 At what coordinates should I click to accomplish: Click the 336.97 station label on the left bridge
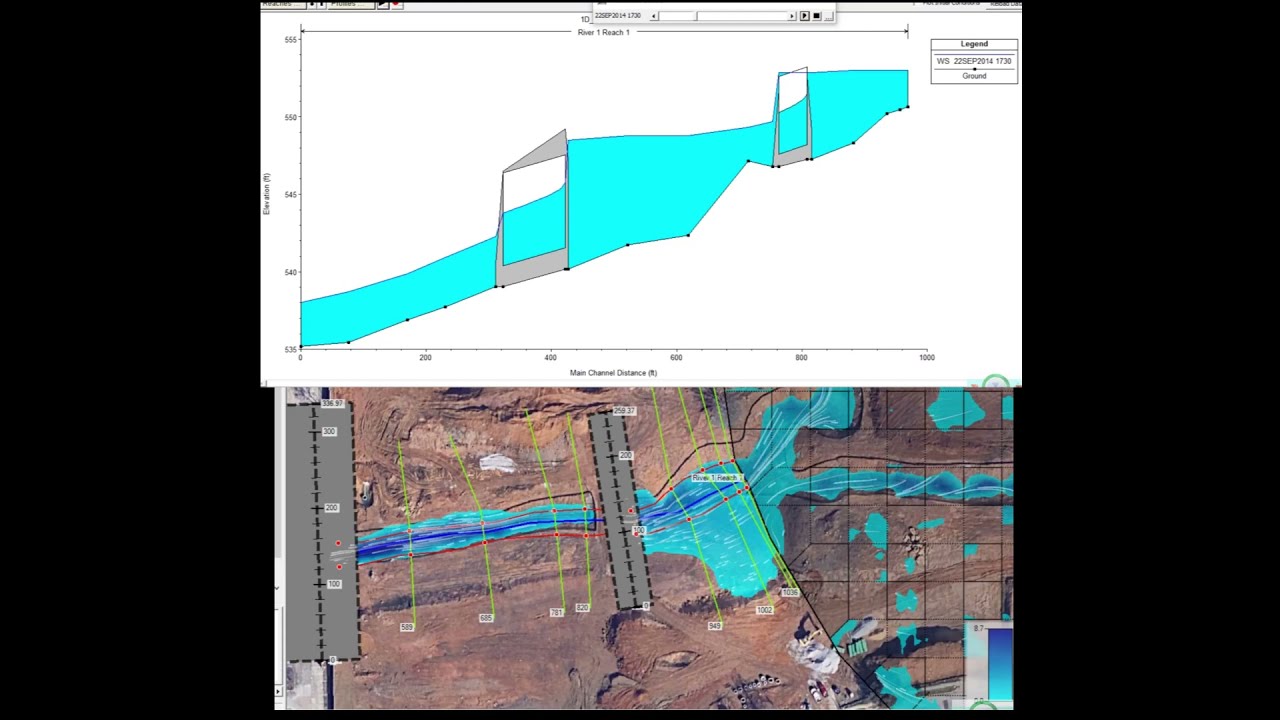coord(332,404)
